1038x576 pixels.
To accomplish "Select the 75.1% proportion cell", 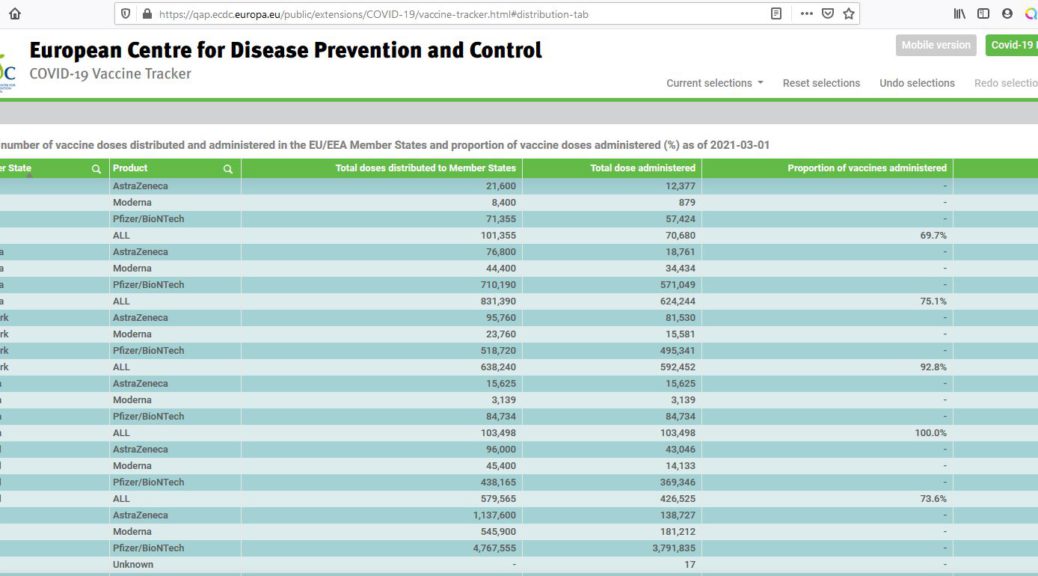I will coord(827,301).
